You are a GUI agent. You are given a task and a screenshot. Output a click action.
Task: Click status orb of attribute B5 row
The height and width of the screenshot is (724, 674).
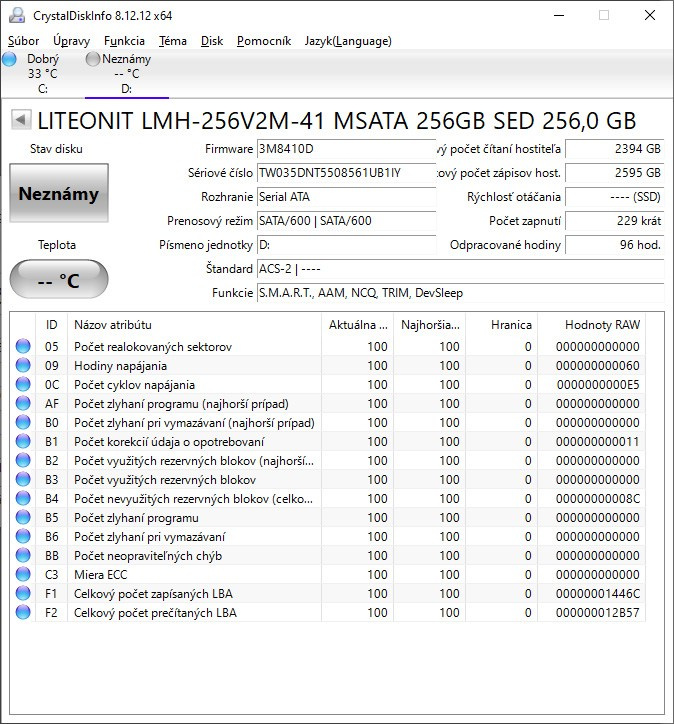pos(23,517)
